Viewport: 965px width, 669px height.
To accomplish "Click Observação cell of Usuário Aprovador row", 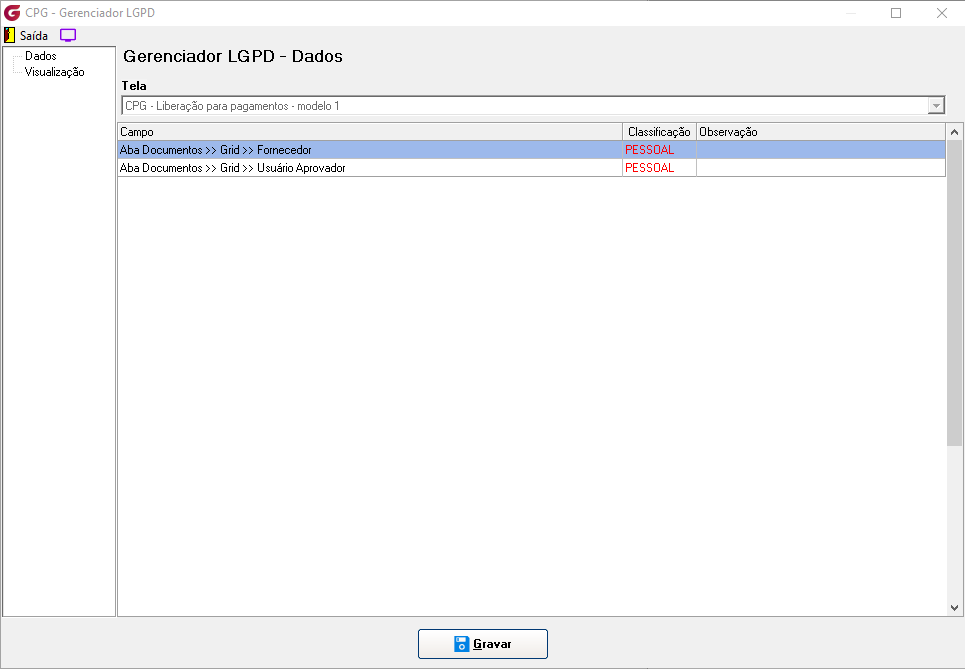I will (x=820, y=167).
